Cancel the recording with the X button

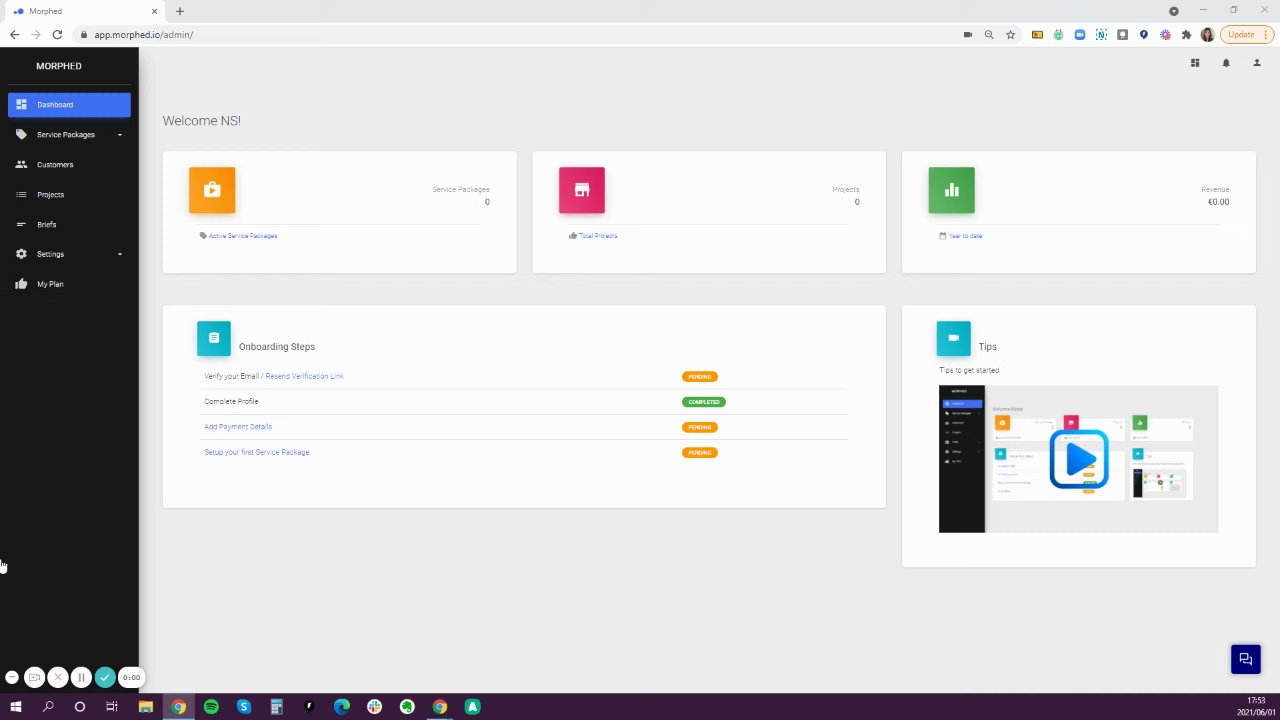tap(58, 677)
